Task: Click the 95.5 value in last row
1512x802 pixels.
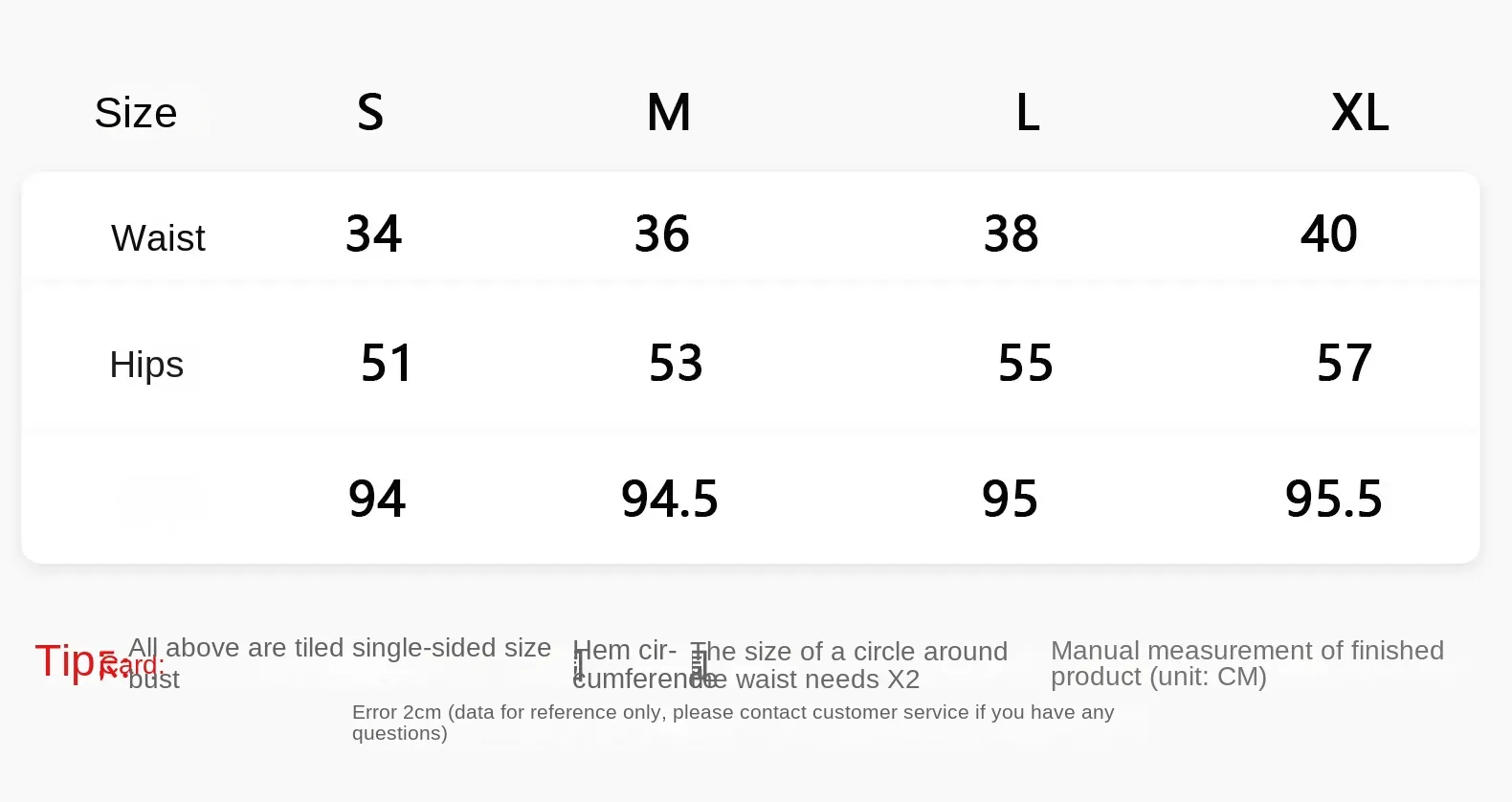Action: tap(1334, 500)
